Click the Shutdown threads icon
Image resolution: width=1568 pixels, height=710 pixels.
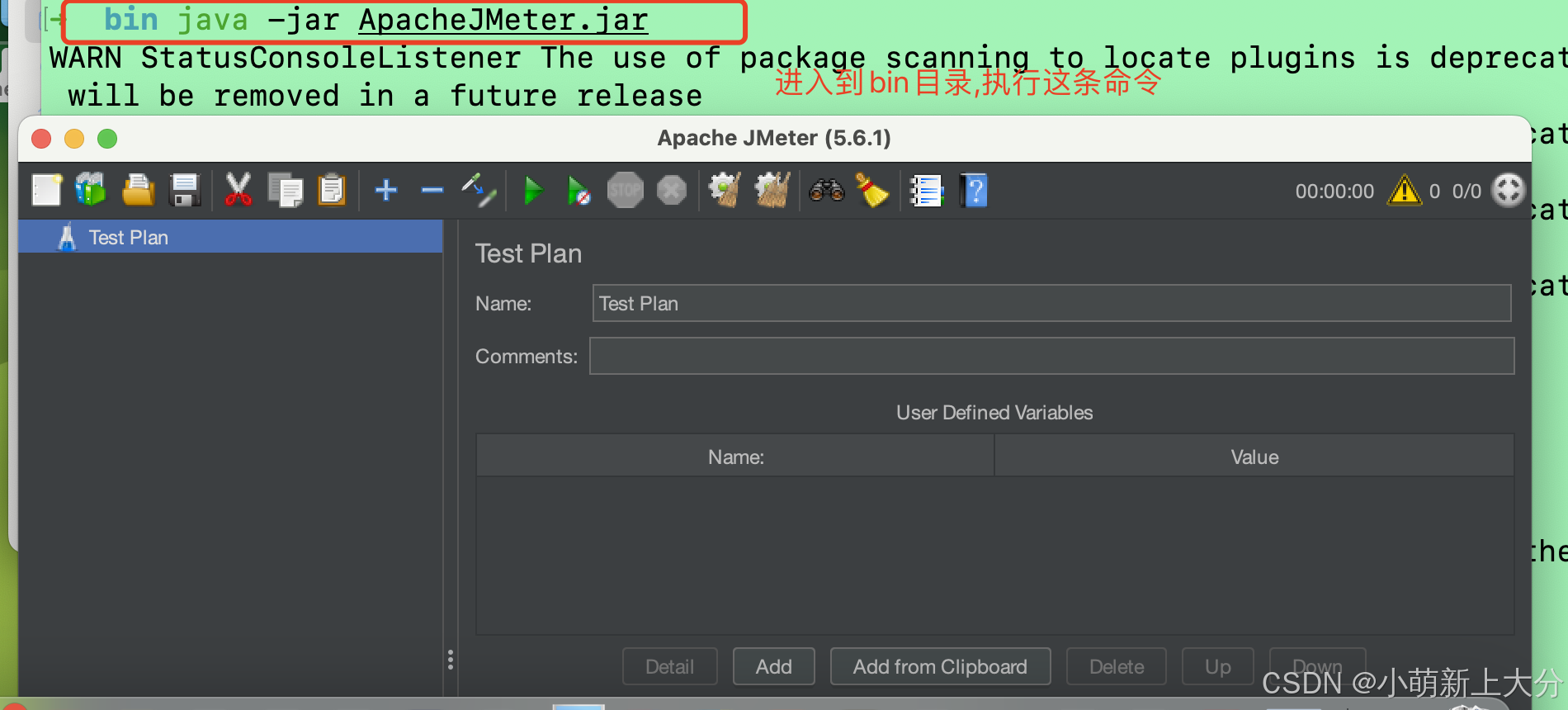[x=672, y=191]
